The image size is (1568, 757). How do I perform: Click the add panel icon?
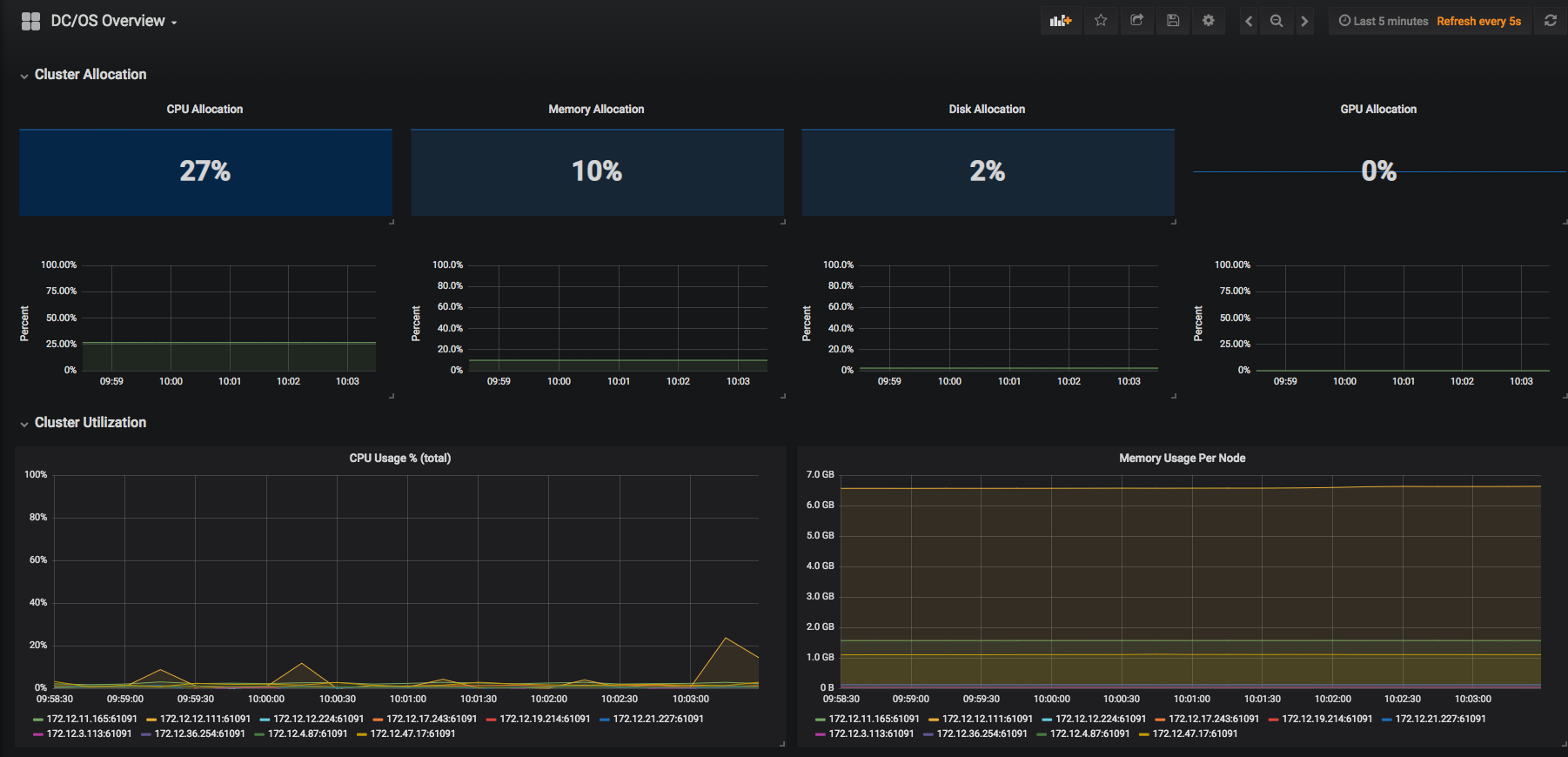(1061, 21)
